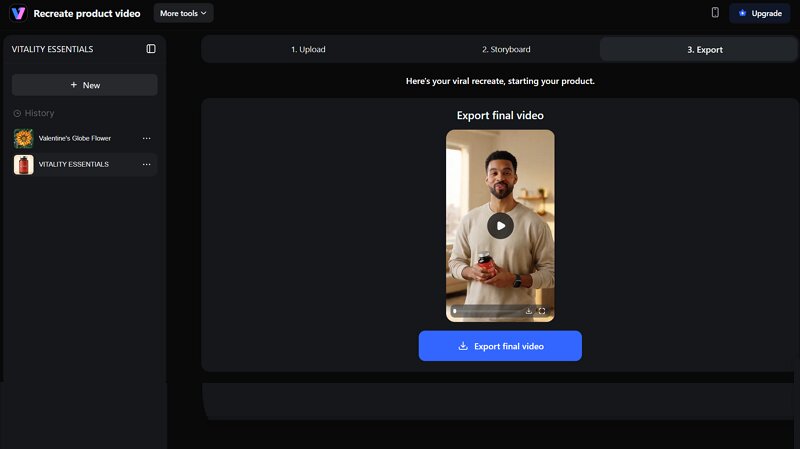Viewport: 800px width, 449px height.
Task: Click the blue Export final video button
Action: coord(500,346)
